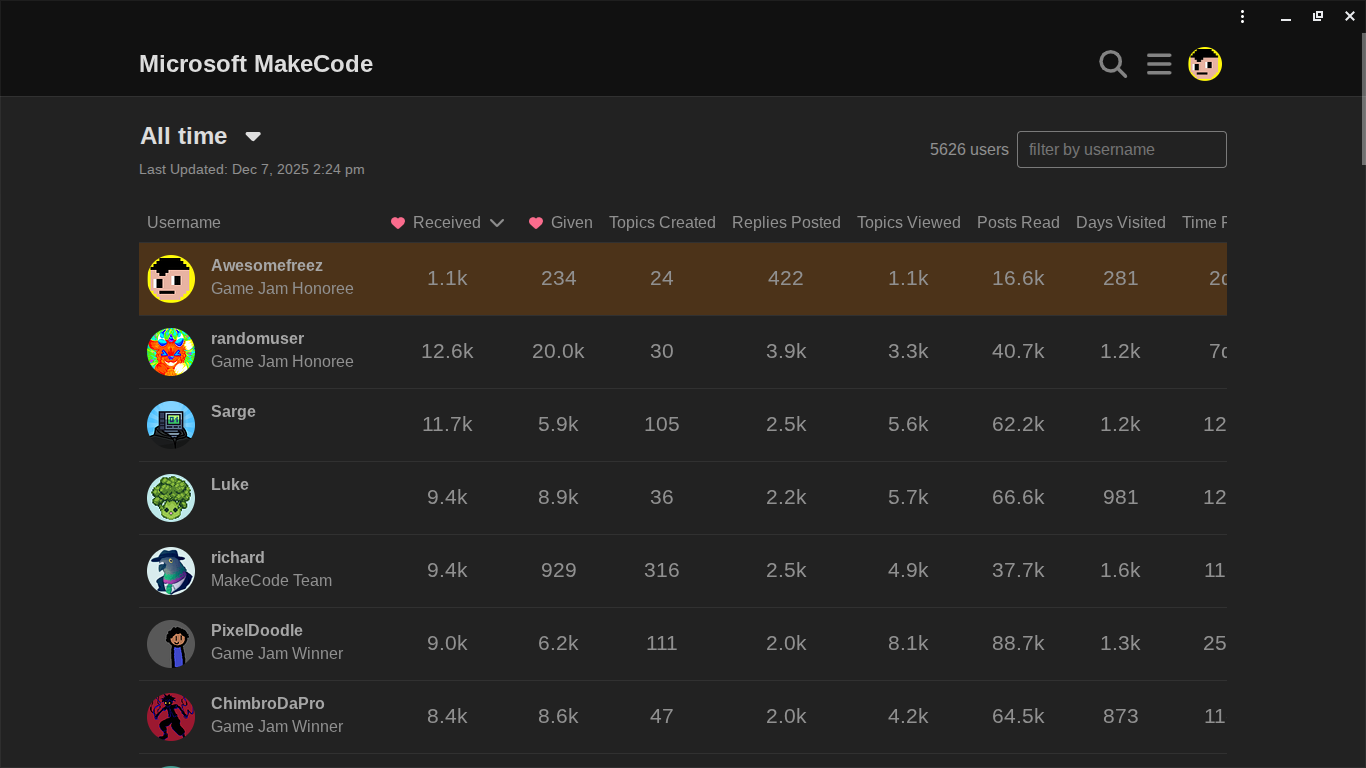Open Sarge's avatar
Image resolution: width=1366 pixels, height=768 pixels.
pyautogui.click(x=171, y=425)
